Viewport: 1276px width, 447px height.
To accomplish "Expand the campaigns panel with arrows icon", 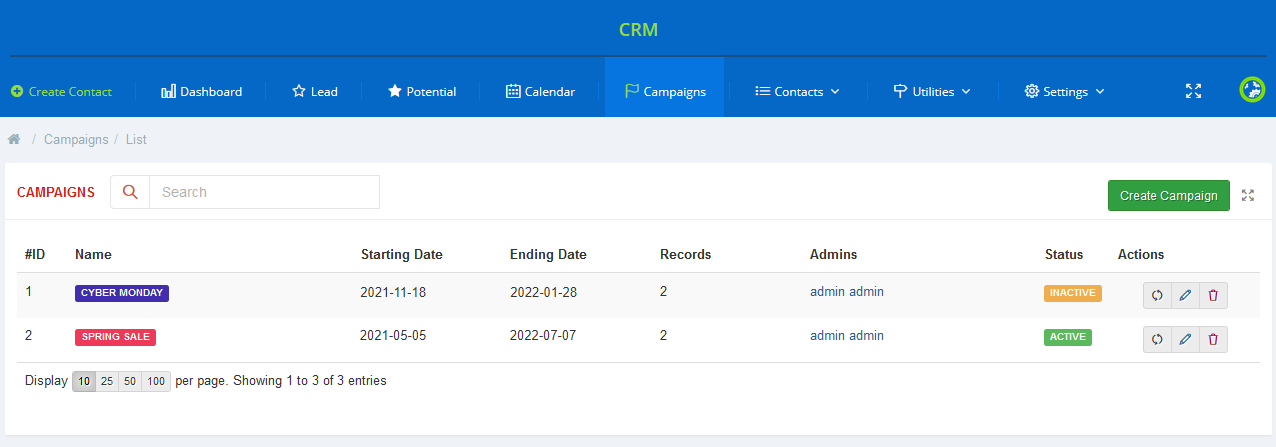I will pos(1247,195).
